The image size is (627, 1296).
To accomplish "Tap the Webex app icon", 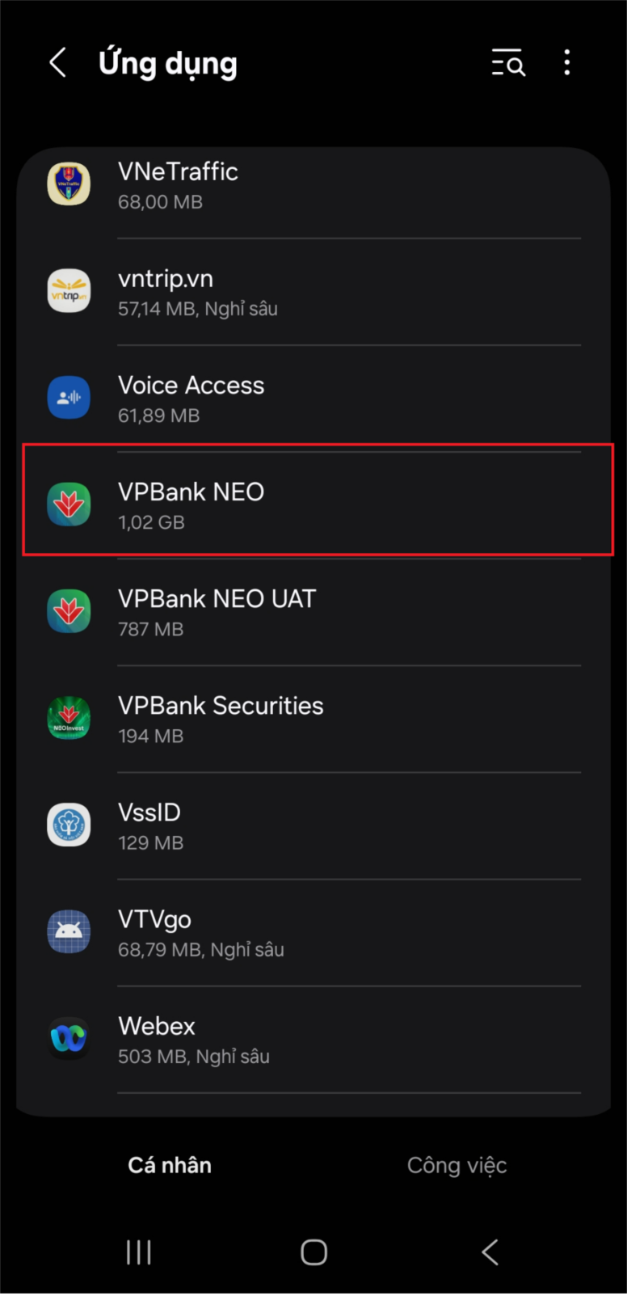I will tap(69, 1040).
